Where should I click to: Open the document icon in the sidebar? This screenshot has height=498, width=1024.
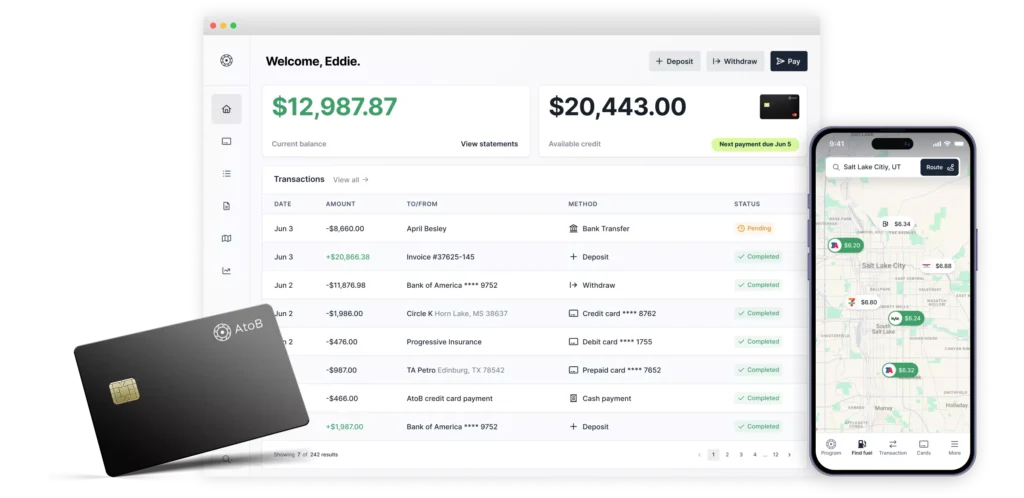226,206
